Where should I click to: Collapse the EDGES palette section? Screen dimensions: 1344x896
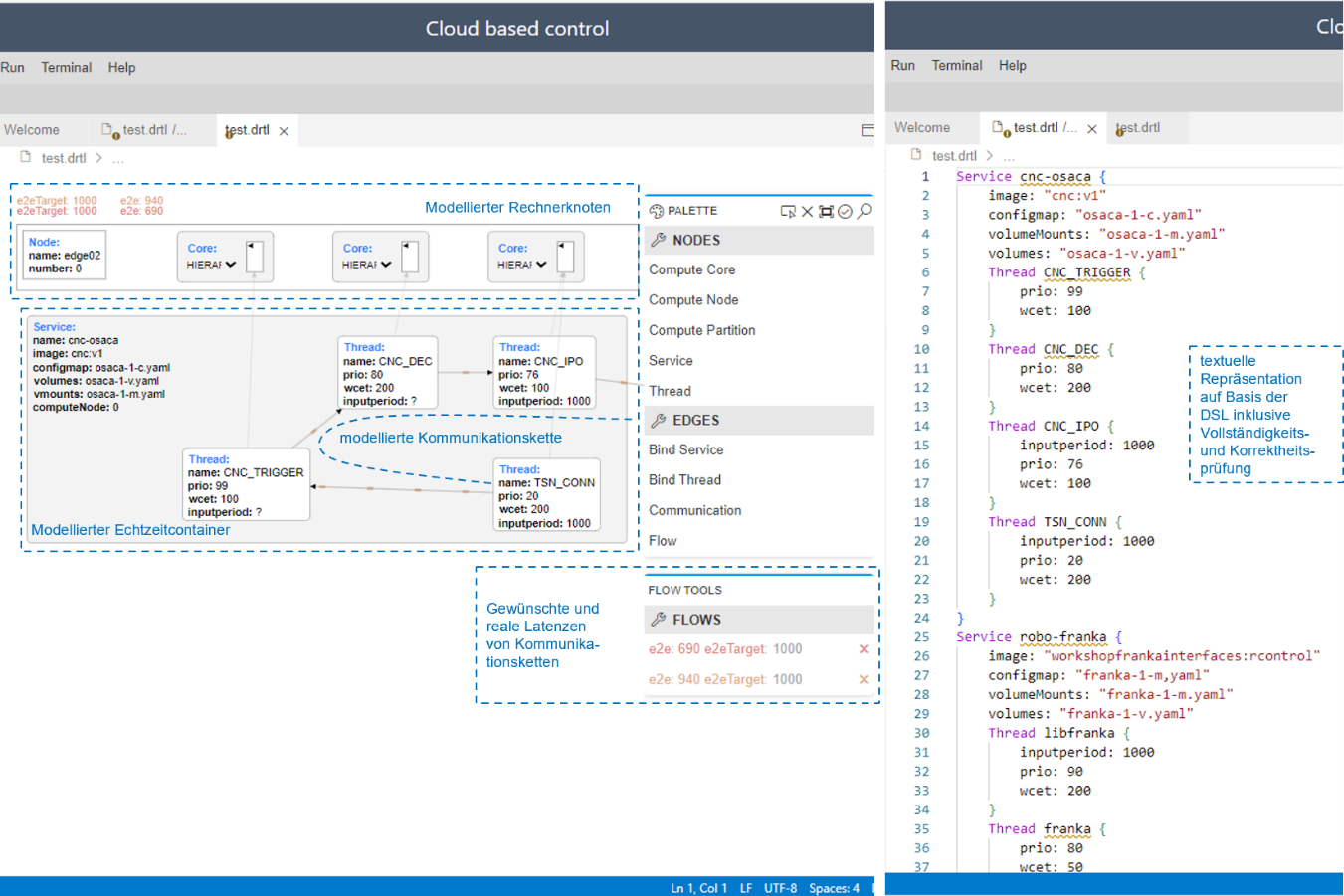pyautogui.click(x=695, y=420)
